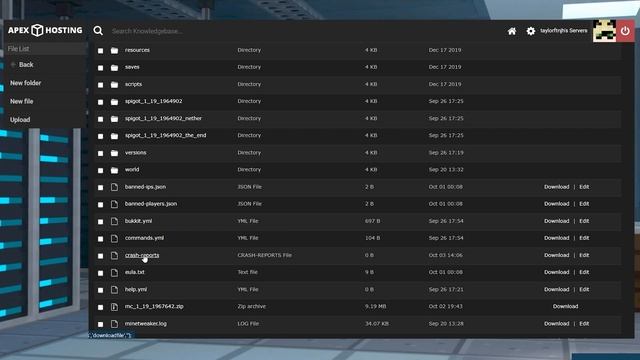Click the spigot_1_19_1964902_the_end folder icon
The image size is (640, 360).
(x=114, y=136)
